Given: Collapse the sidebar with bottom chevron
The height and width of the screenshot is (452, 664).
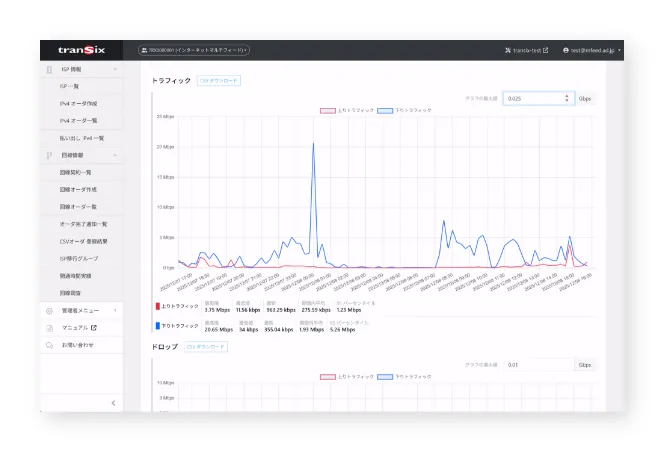Looking at the screenshot, I should click(x=112, y=402).
